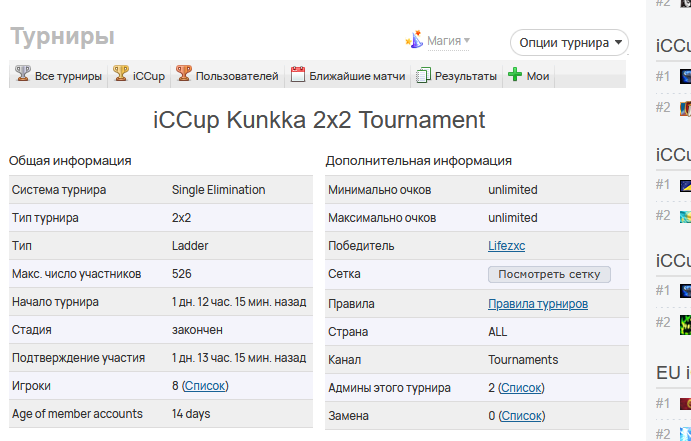The image size is (691, 441).
Task: Click the Общая информация section heading
Action: [70, 160]
